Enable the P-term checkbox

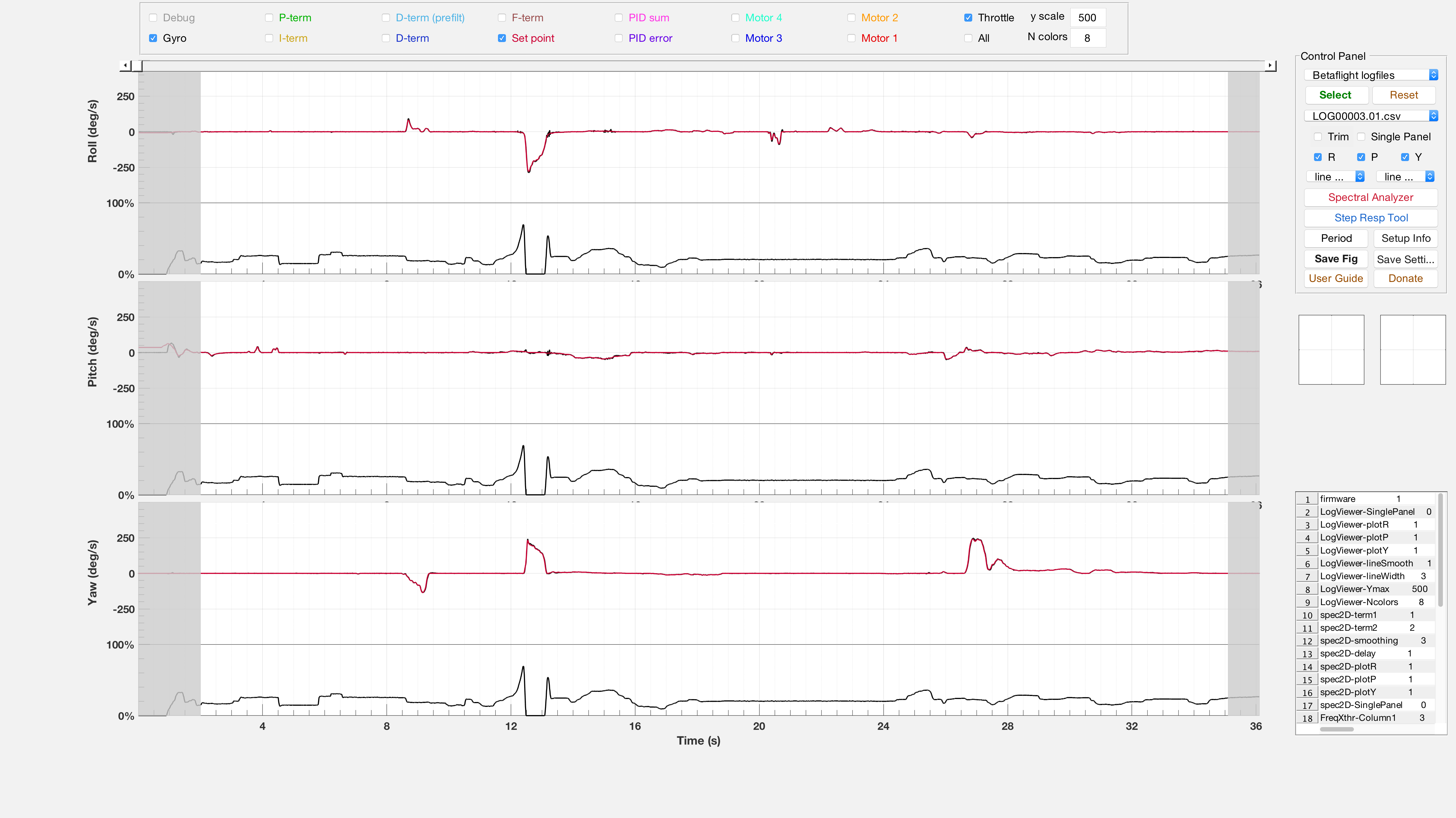click(269, 17)
